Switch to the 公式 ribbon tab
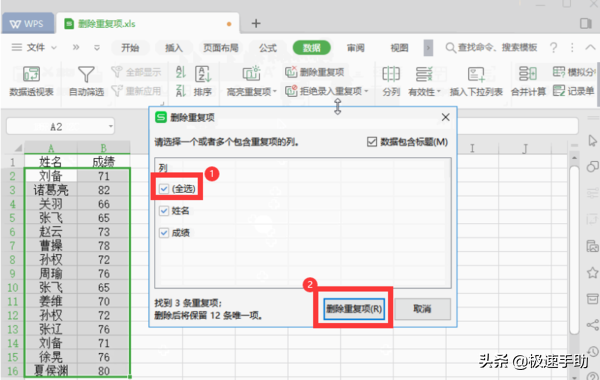Screen dimensions: 600x380 [x=268, y=48]
